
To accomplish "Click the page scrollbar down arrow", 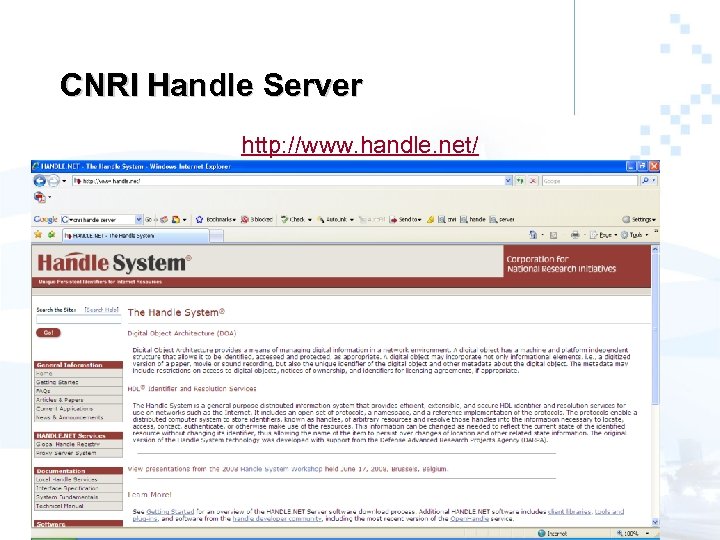I will [655, 522].
